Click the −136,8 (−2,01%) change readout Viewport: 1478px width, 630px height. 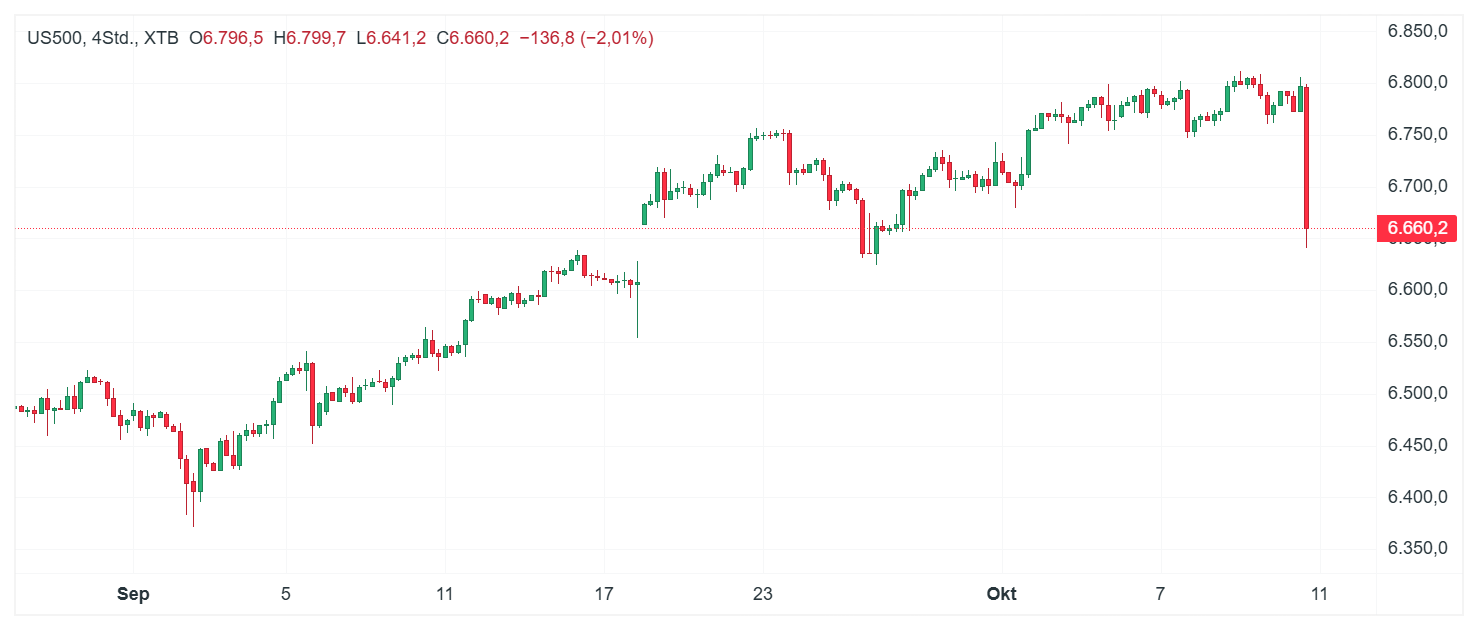click(x=586, y=38)
